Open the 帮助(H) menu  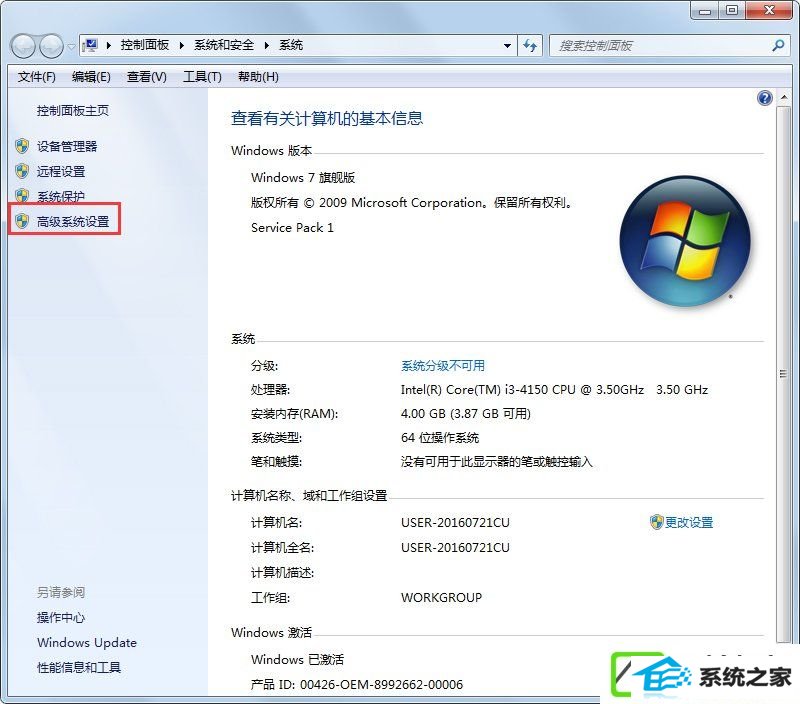point(258,77)
